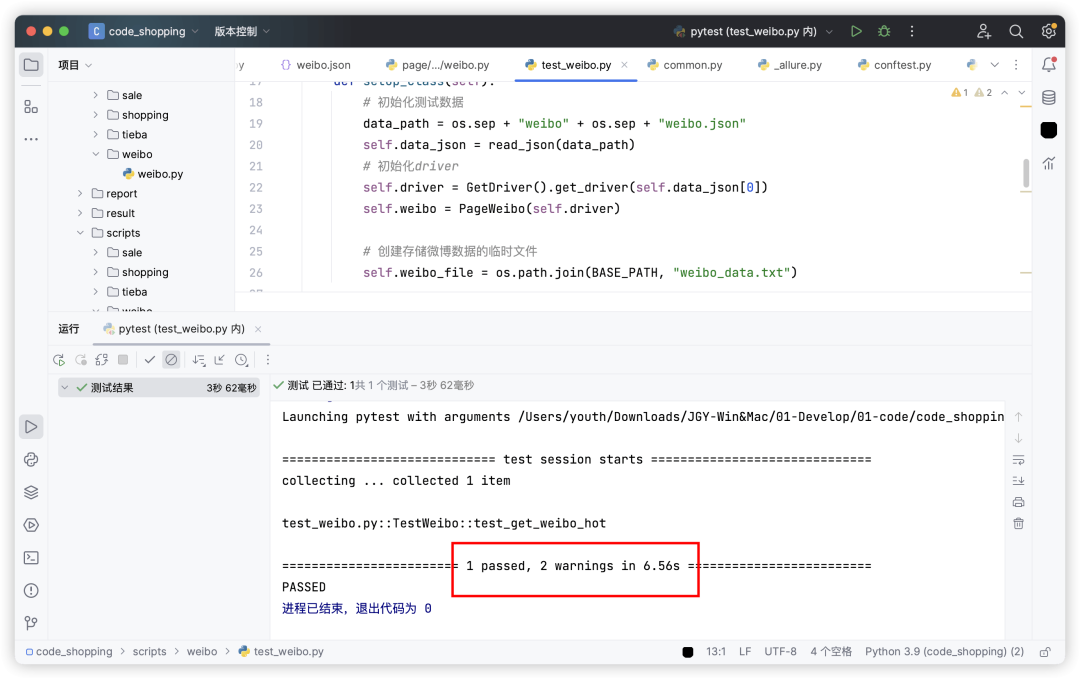
Task: Open the Notifications bell
Action: tap(1048, 65)
